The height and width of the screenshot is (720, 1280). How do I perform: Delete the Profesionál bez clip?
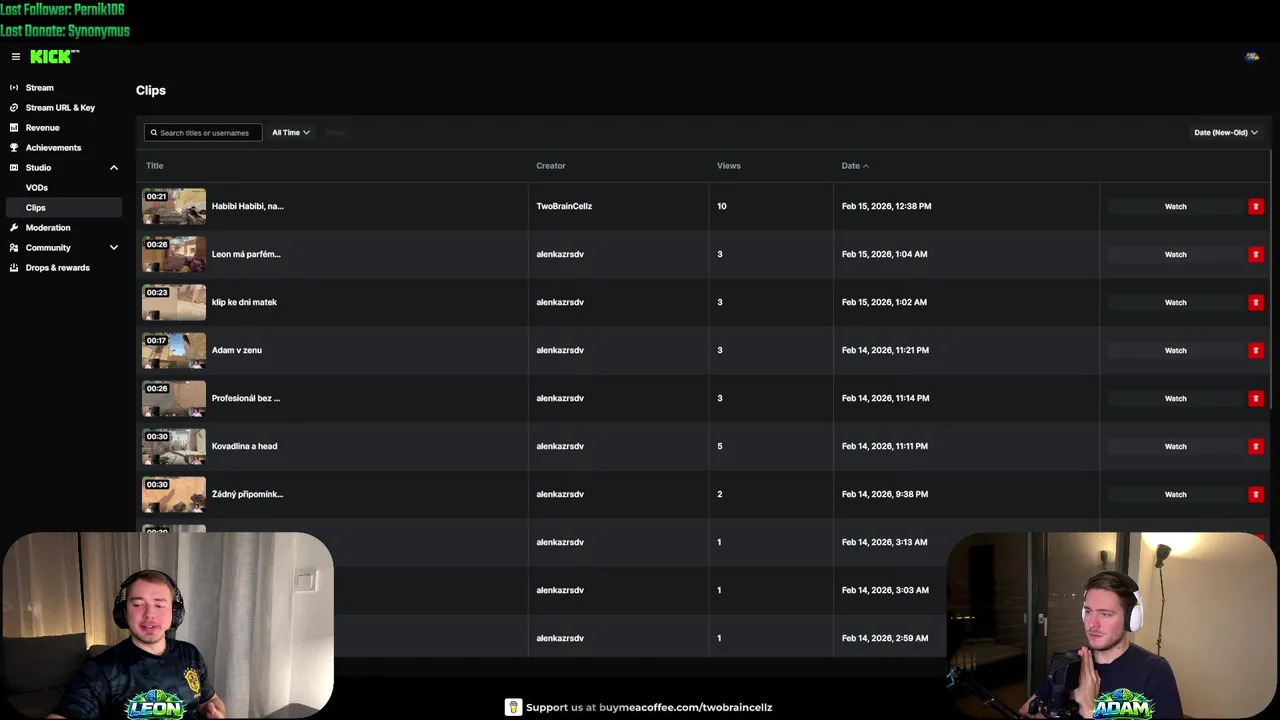[x=1256, y=398]
